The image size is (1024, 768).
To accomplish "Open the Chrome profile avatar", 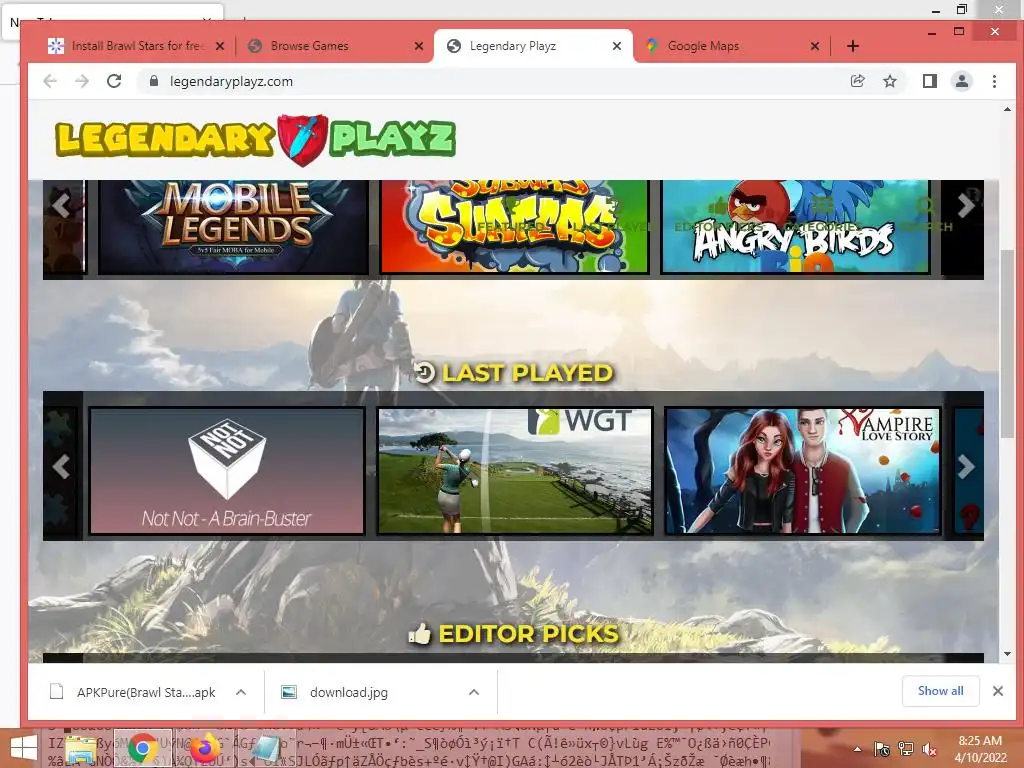I will pyautogui.click(x=961, y=81).
